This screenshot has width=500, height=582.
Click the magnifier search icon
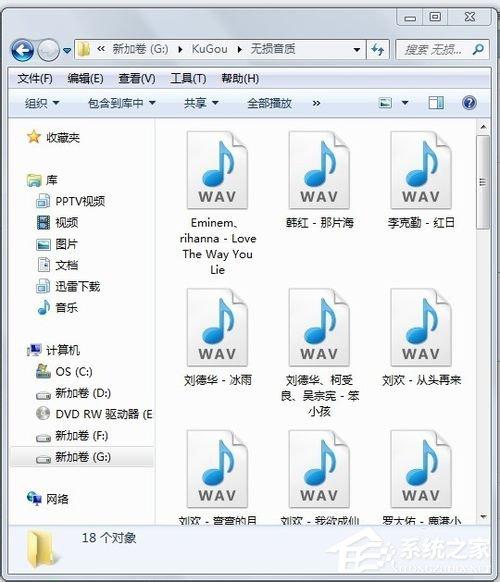[x=478, y=49]
